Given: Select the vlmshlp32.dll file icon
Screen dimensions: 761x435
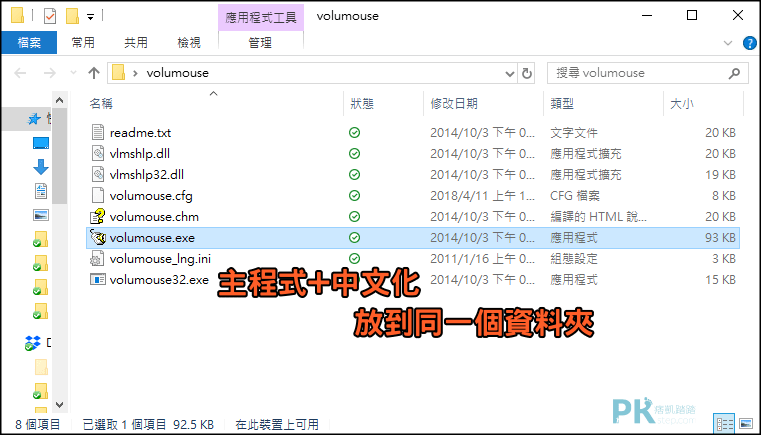Looking at the screenshot, I should pyautogui.click(x=98, y=174).
